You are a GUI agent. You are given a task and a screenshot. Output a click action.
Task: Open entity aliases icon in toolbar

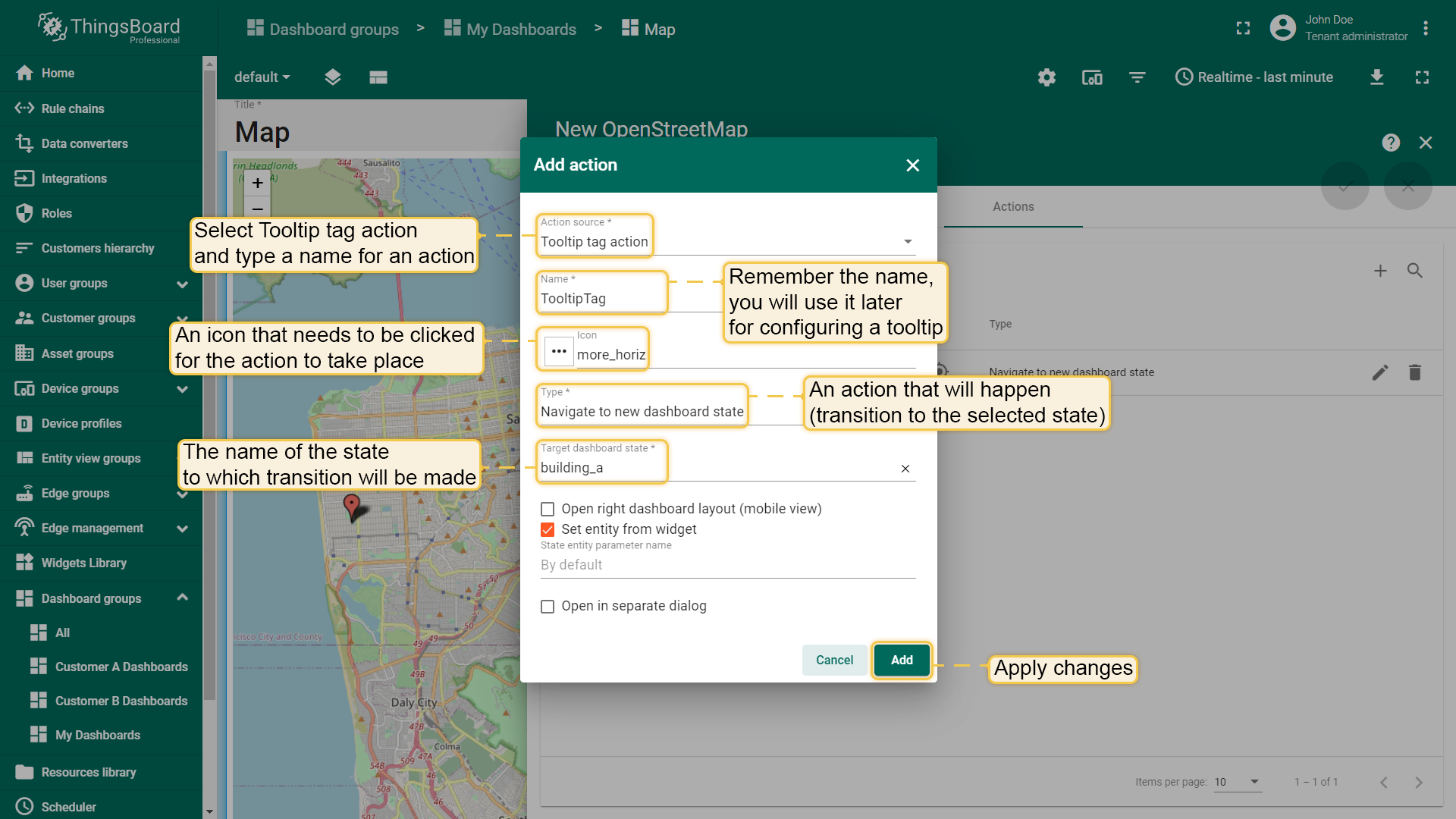[x=1092, y=77]
